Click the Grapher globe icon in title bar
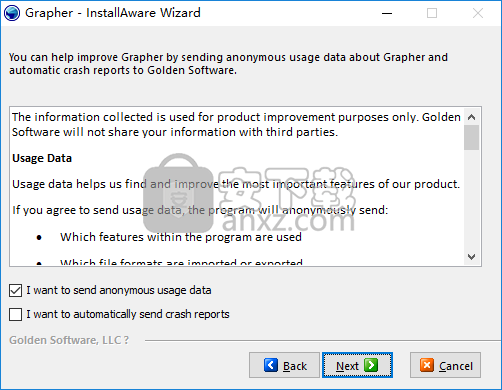The width and height of the screenshot is (502, 390). coord(12,13)
